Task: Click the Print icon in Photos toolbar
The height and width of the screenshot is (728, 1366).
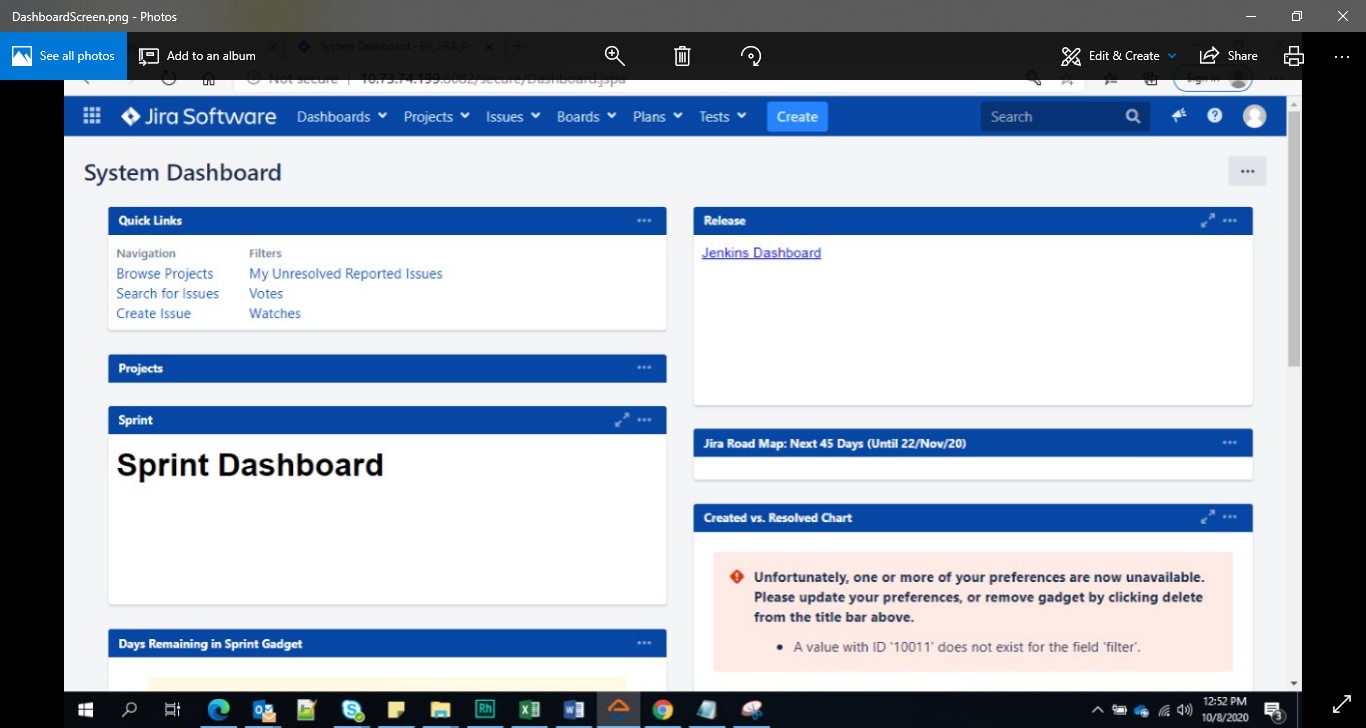Action: pyautogui.click(x=1294, y=56)
